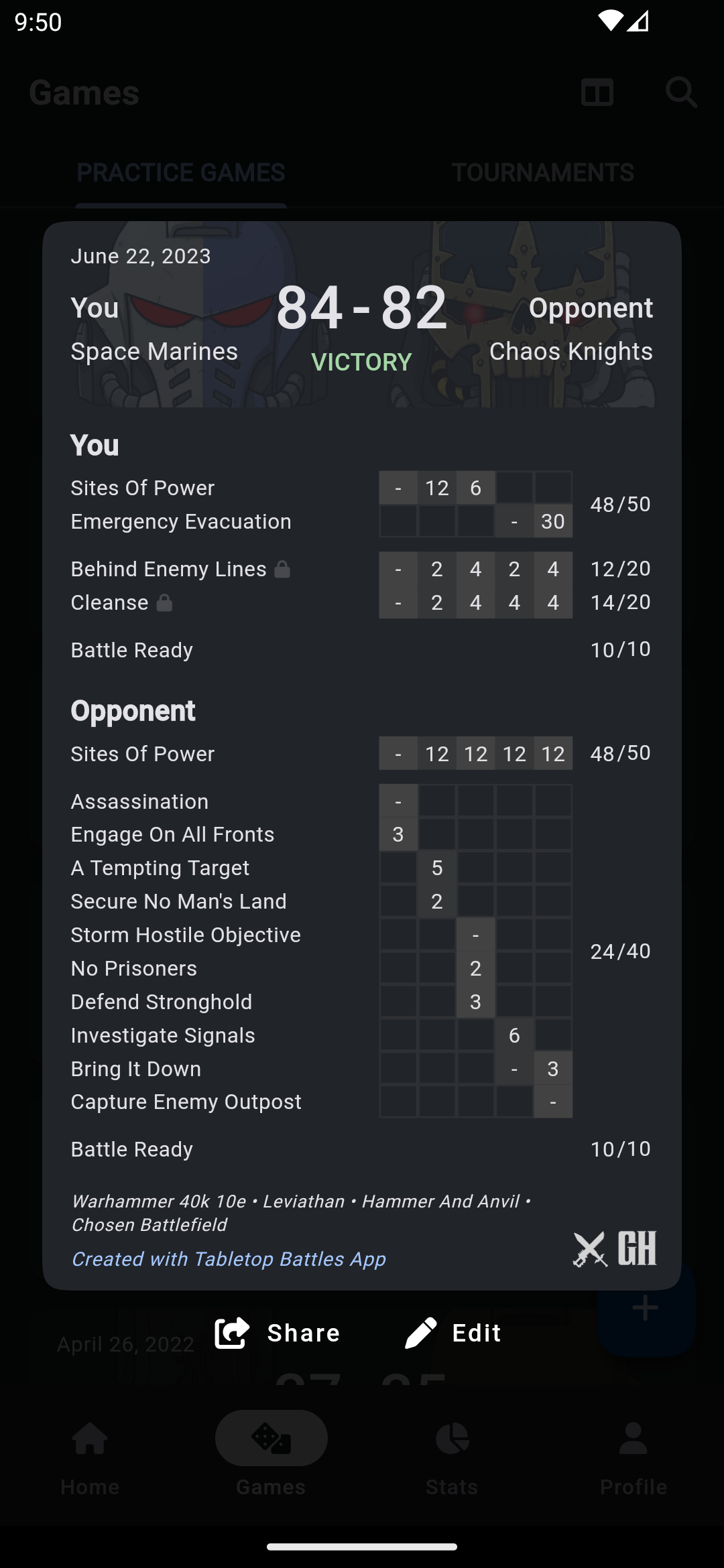Tap the 84 - 82 final score

[361, 308]
